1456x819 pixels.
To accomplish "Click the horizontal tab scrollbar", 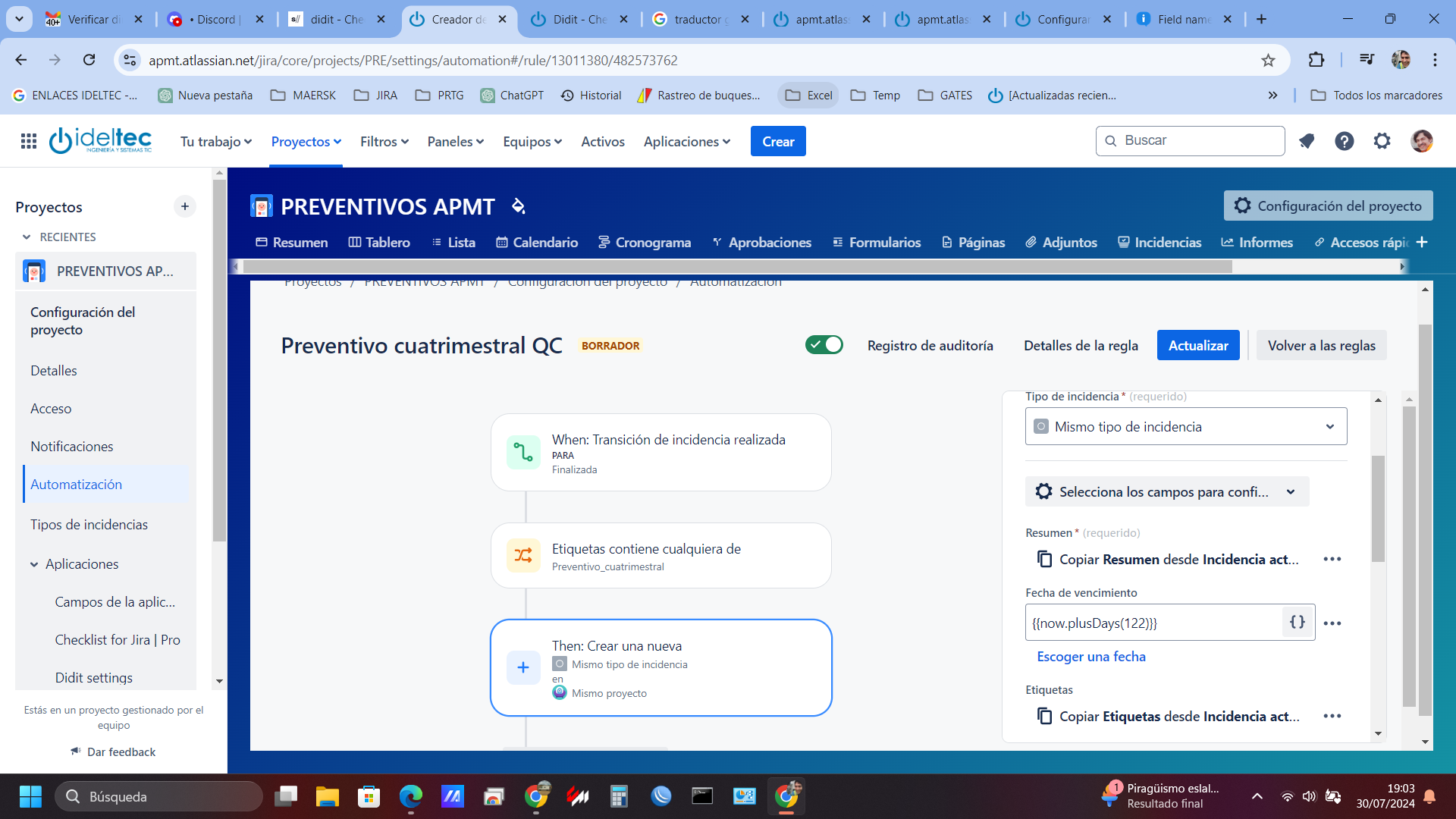I will coord(737,266).
